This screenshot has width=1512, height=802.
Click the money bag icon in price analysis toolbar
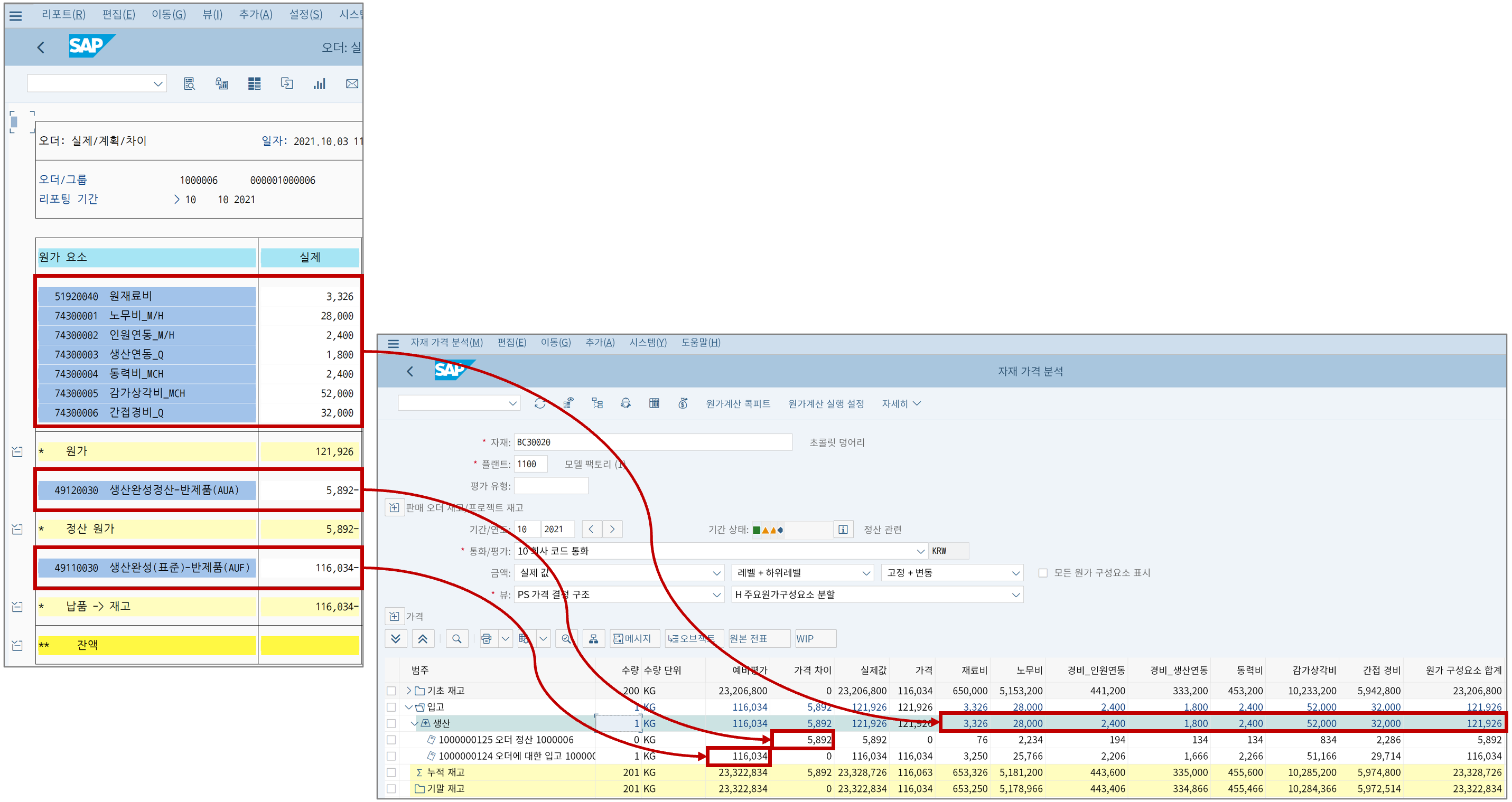point(683,403)
